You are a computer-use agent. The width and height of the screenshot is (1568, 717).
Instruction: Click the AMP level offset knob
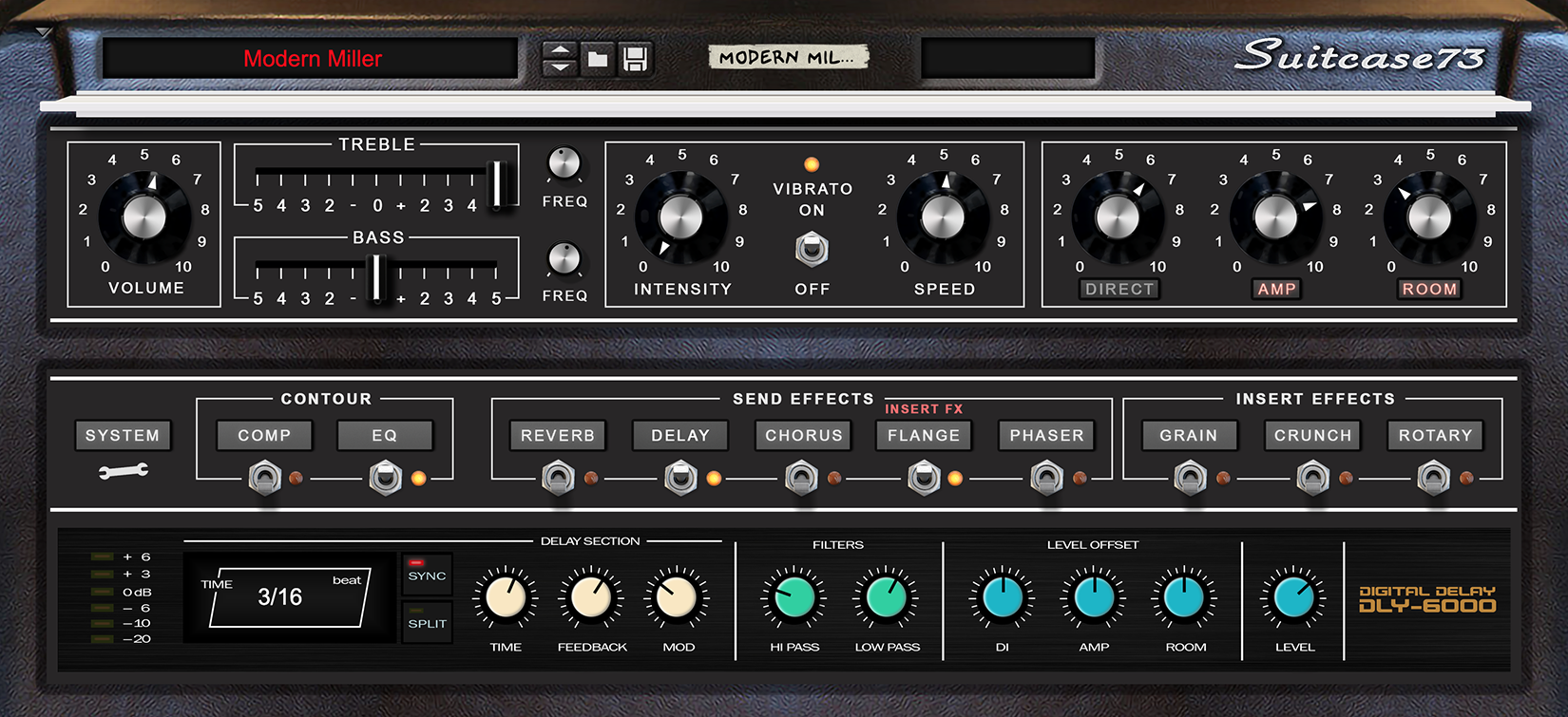pos(1094,598)
